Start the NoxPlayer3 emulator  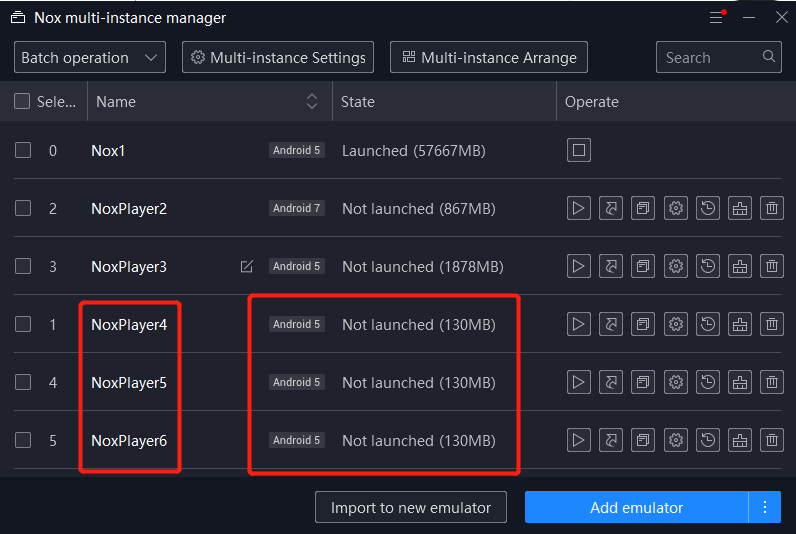[x=579, y=266]
